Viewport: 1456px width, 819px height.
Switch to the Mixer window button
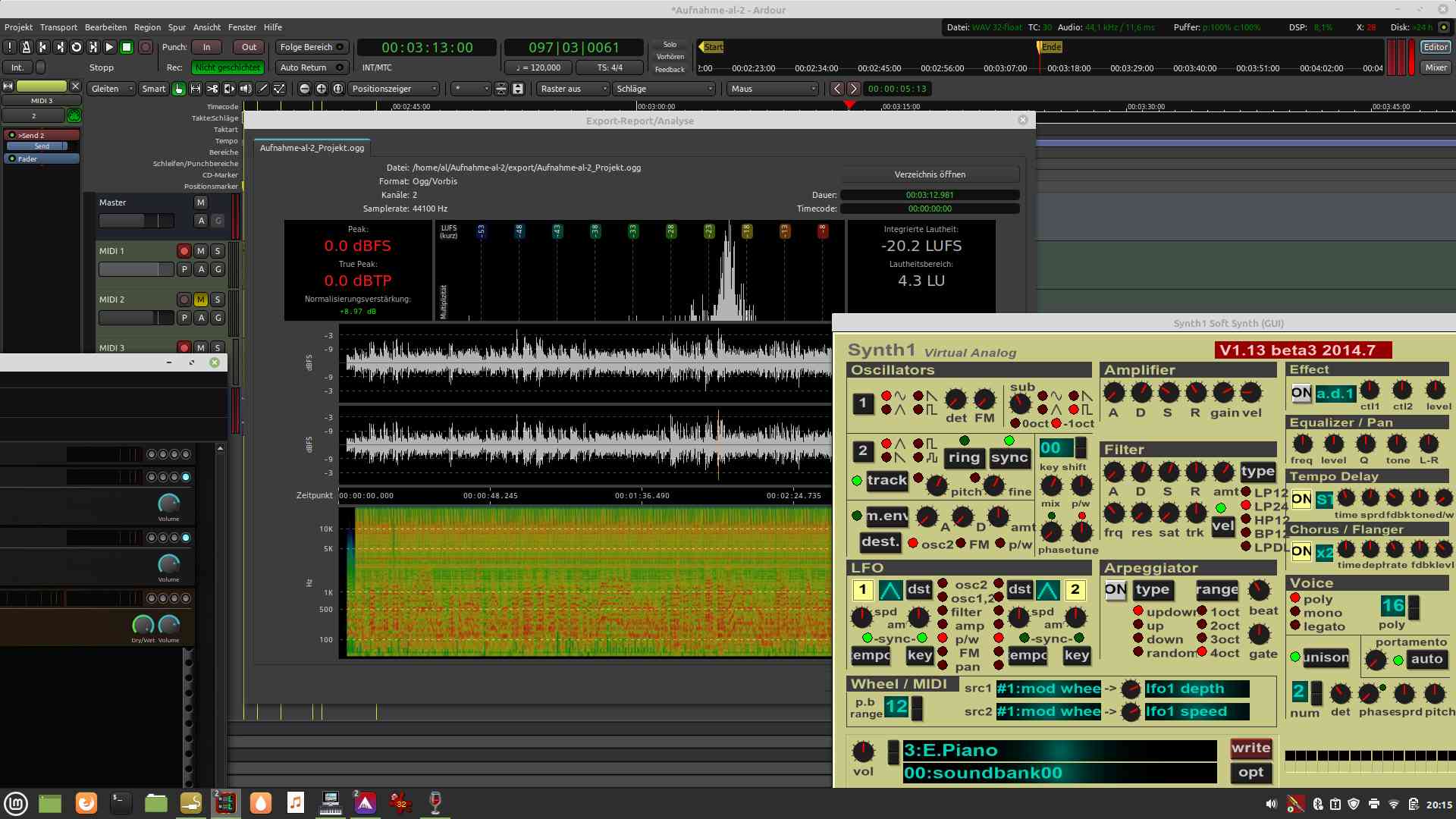[x=1436, y=67]
